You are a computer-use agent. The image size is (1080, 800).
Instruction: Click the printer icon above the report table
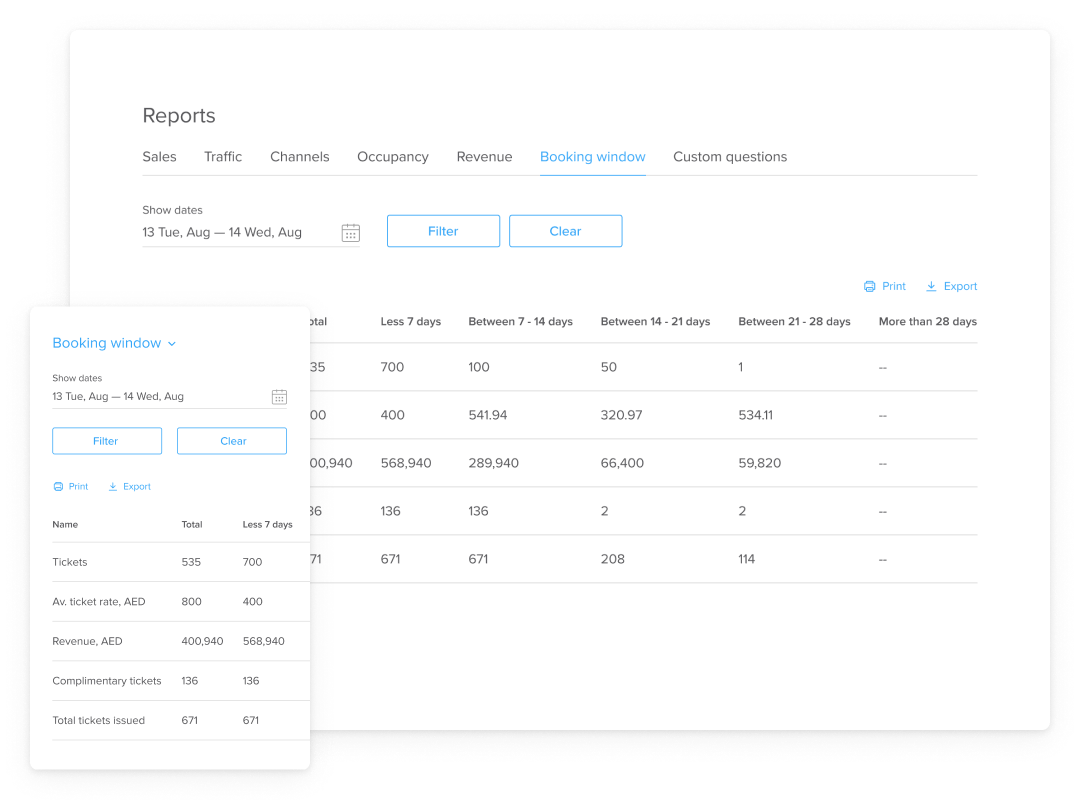tap(869, 286)
